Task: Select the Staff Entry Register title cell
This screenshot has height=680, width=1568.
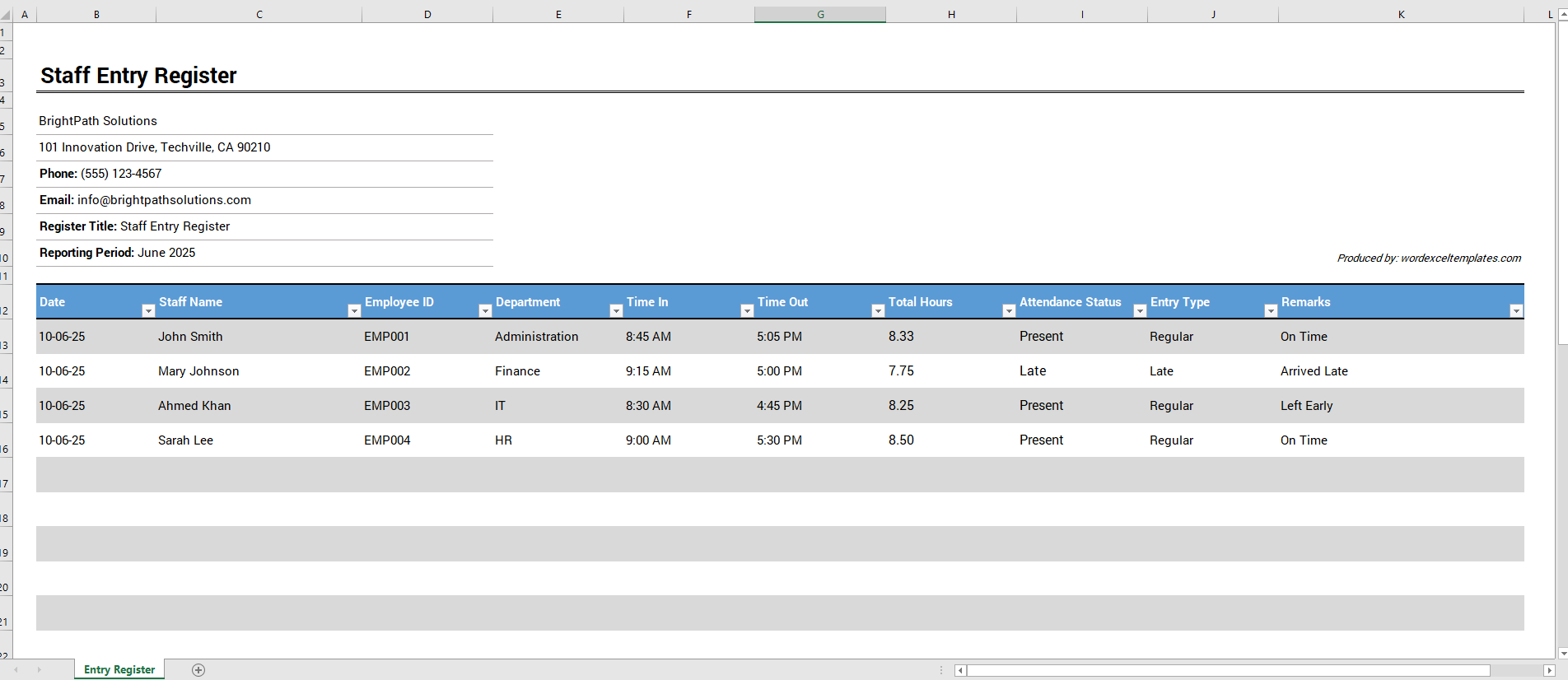Action: pos(138,75)
